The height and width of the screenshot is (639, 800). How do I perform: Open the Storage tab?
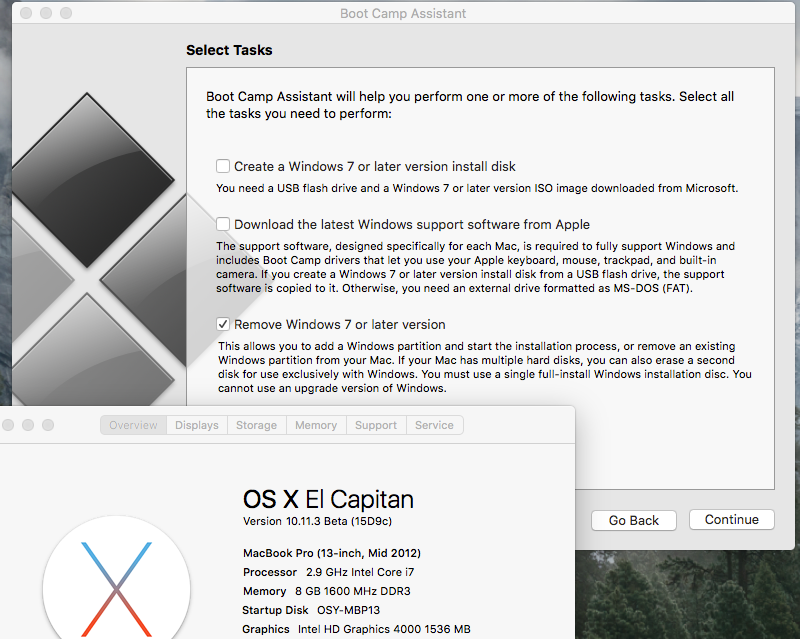pos(256,425)
